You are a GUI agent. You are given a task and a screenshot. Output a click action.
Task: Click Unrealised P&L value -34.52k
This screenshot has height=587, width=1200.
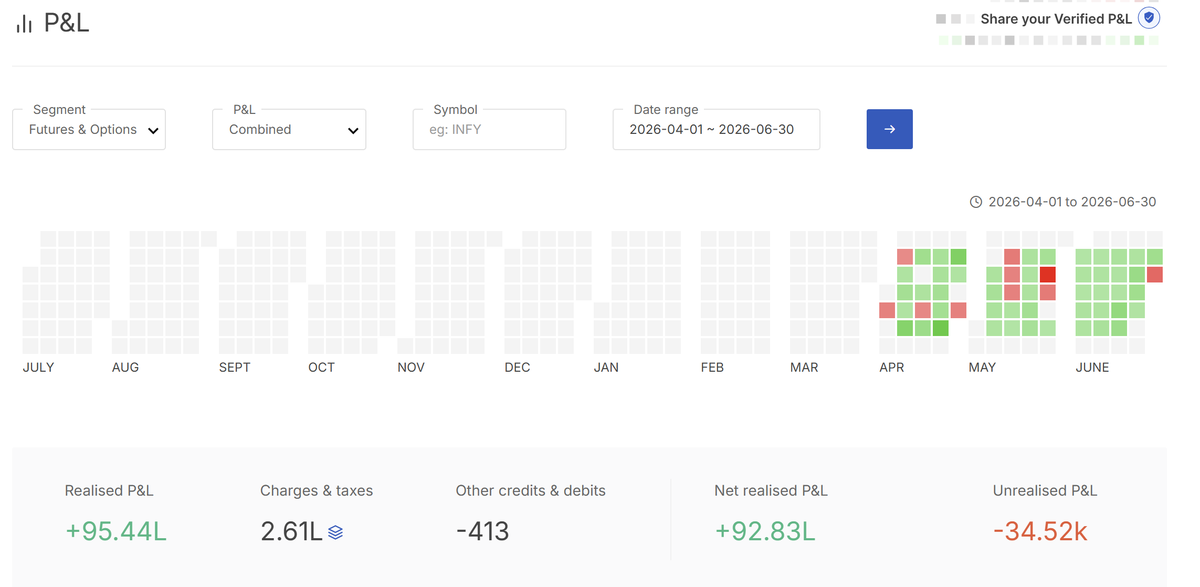pos(1040,531)
